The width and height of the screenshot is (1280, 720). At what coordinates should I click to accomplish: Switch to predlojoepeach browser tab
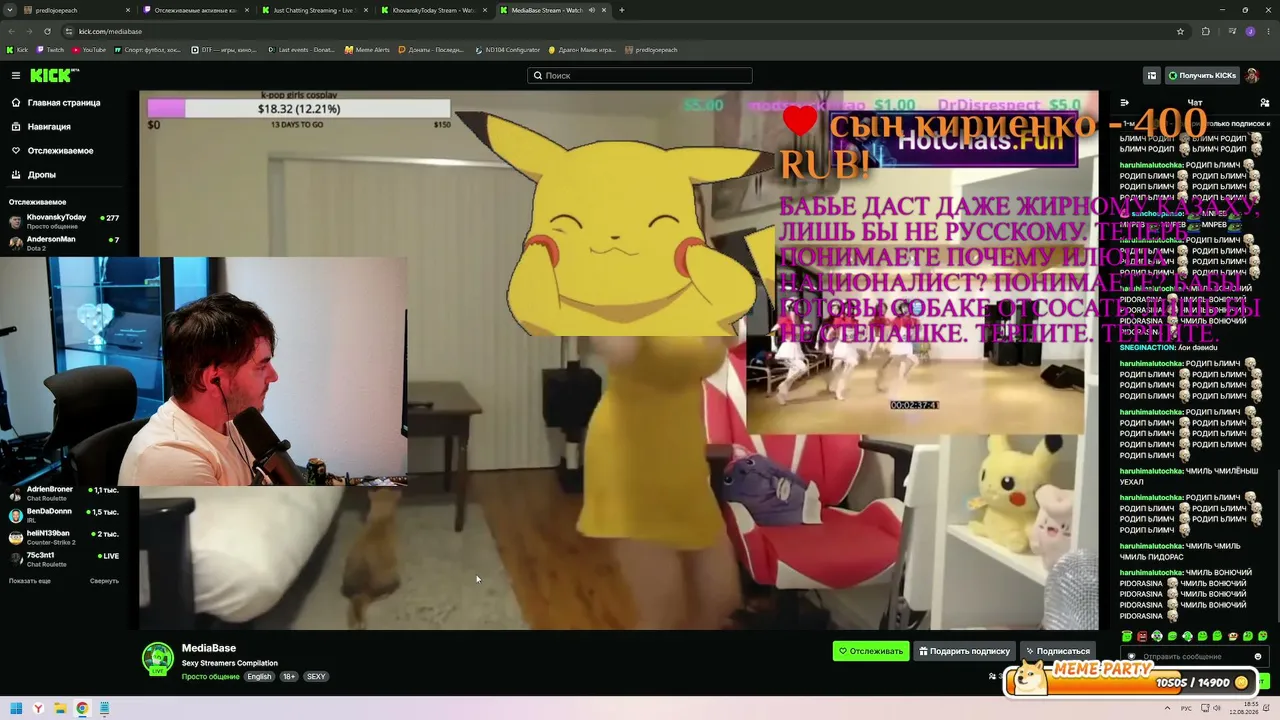[x=75, y=10]
